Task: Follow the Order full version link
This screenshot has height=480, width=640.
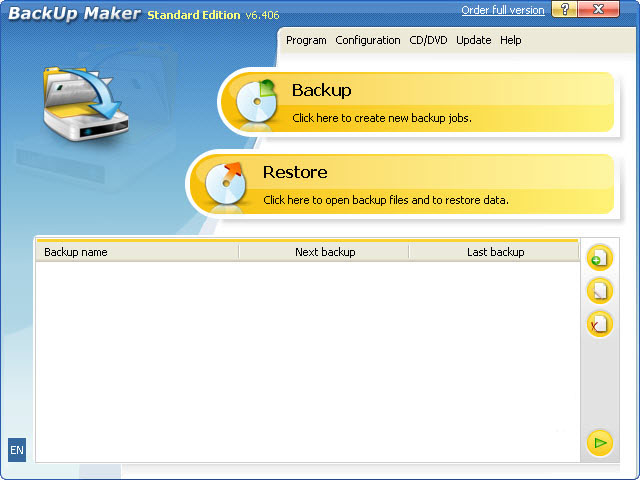Action: click(503, 10)
